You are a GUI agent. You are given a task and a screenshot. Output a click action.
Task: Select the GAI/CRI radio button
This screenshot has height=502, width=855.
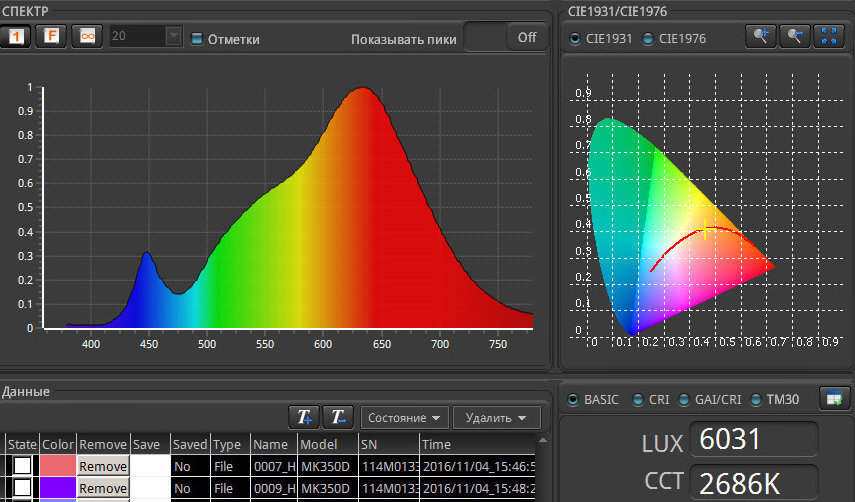tap(684, 400)
